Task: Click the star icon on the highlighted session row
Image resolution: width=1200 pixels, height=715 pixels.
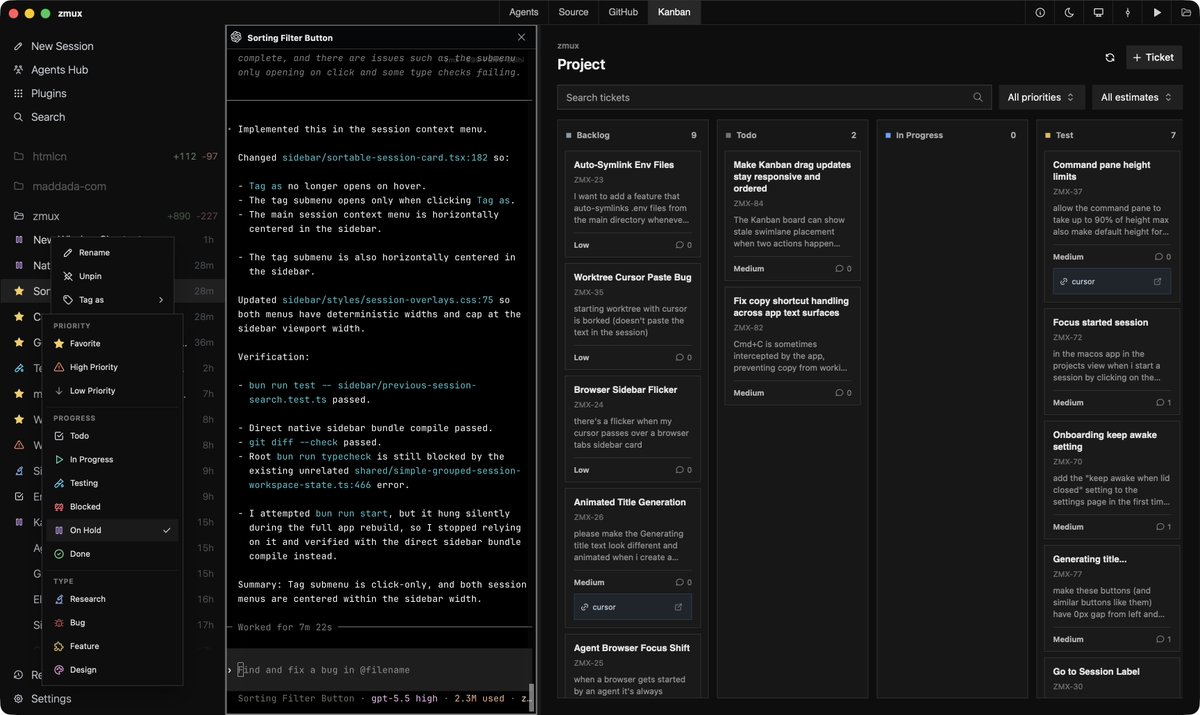Action: tap(19, 291)
